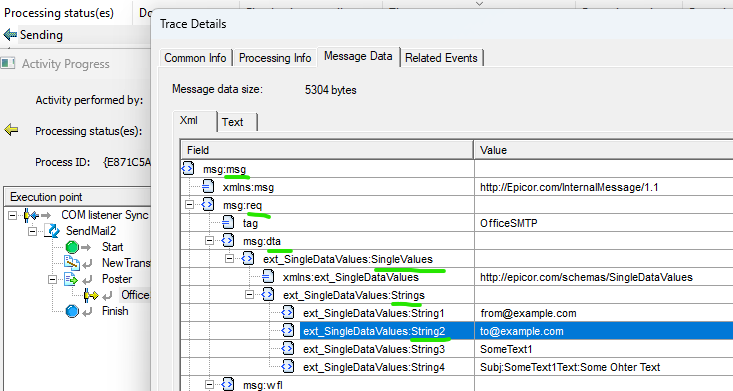The width and height of the screenshot is (733, 391).
Task: Click the SendMail2 workflow icon
Action: pyautogui.click(x=52, y=231)
